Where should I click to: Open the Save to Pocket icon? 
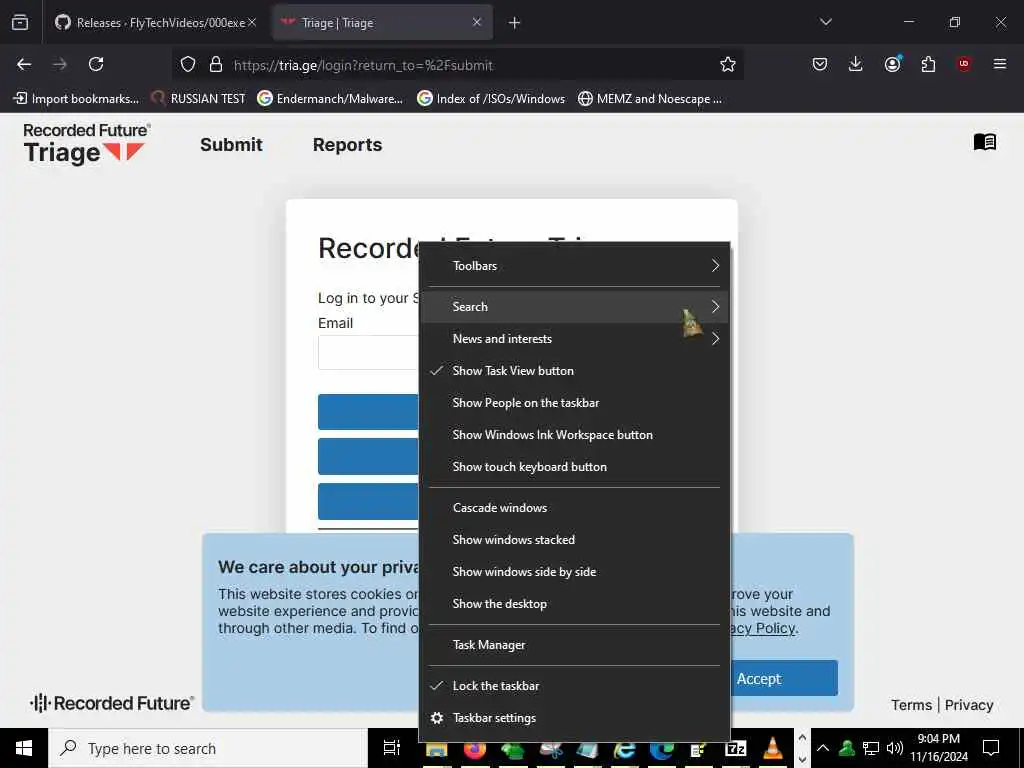820,64
